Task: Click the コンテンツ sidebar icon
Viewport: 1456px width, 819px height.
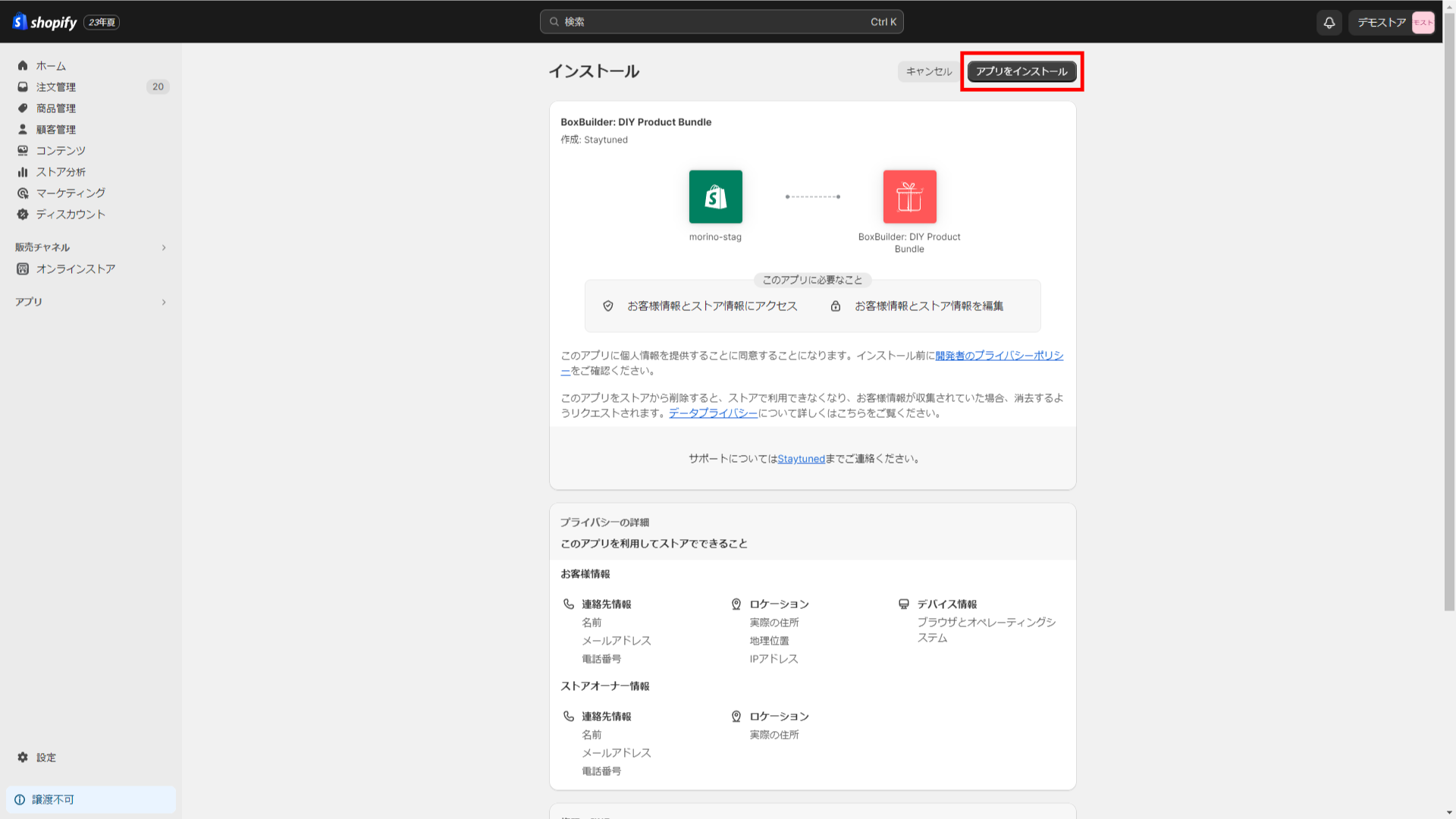Action: 23,150
